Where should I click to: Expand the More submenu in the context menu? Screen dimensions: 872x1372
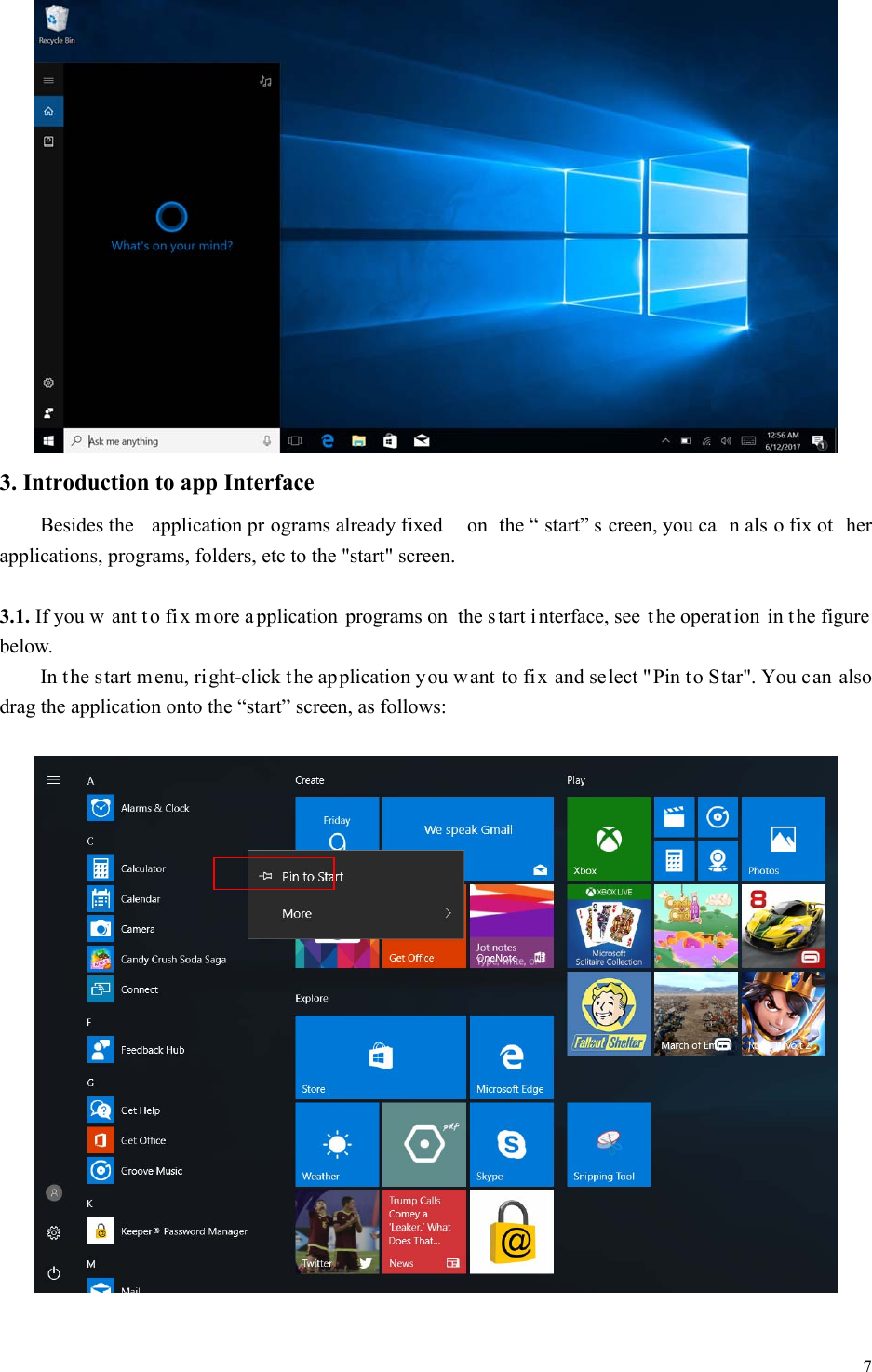click(296, 913)
